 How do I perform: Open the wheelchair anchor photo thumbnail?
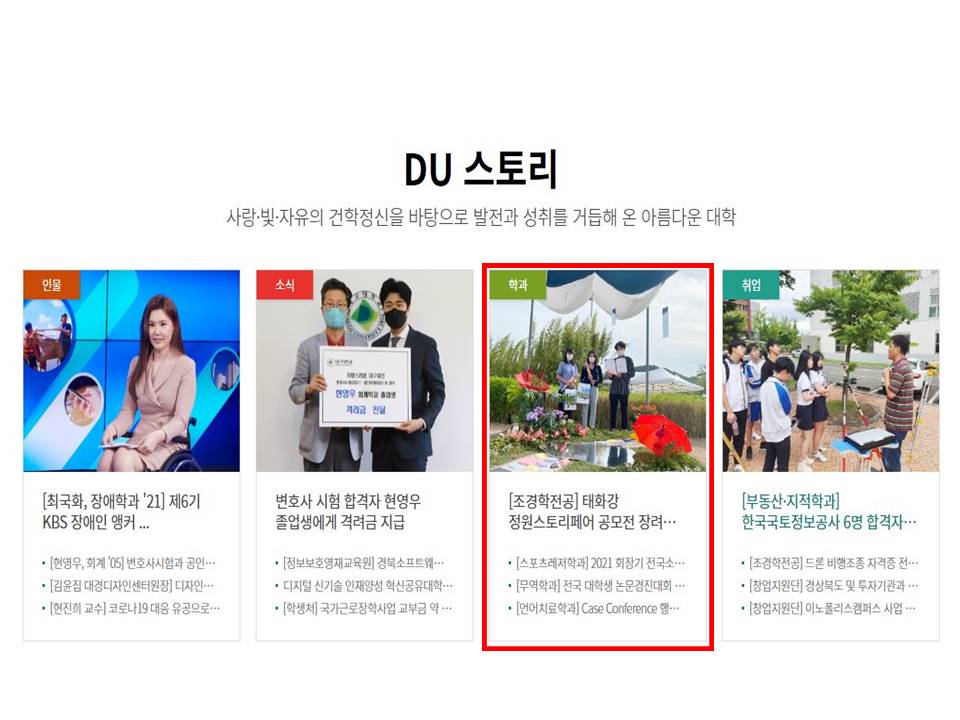(x=132, y=371)
